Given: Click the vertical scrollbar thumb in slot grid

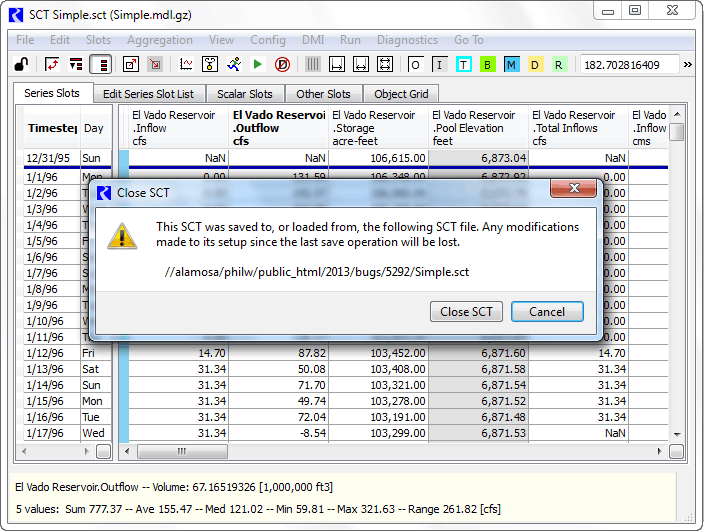Looking at the screenshot, I should (677, 132).
